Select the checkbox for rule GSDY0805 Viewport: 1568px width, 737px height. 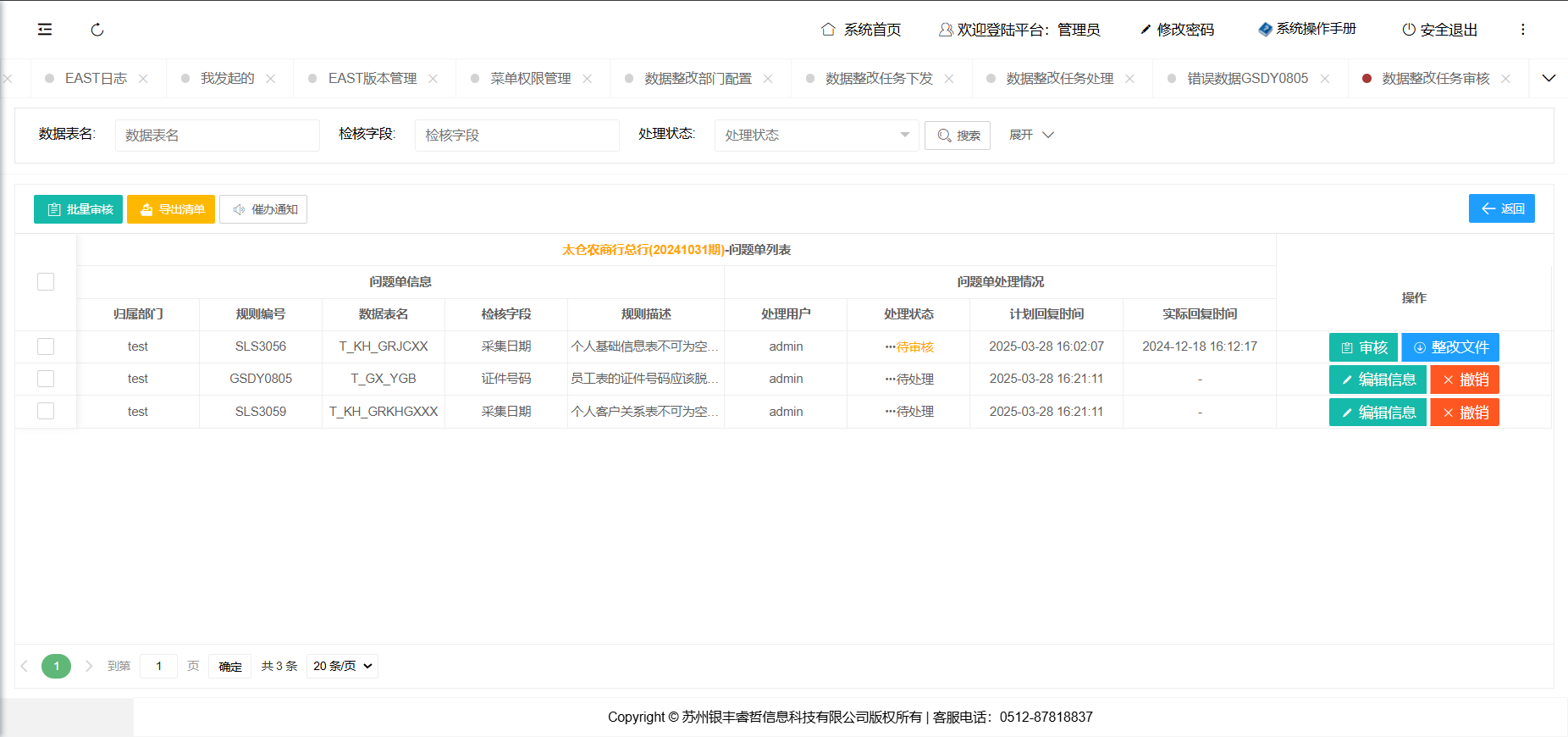coord(46,379)
